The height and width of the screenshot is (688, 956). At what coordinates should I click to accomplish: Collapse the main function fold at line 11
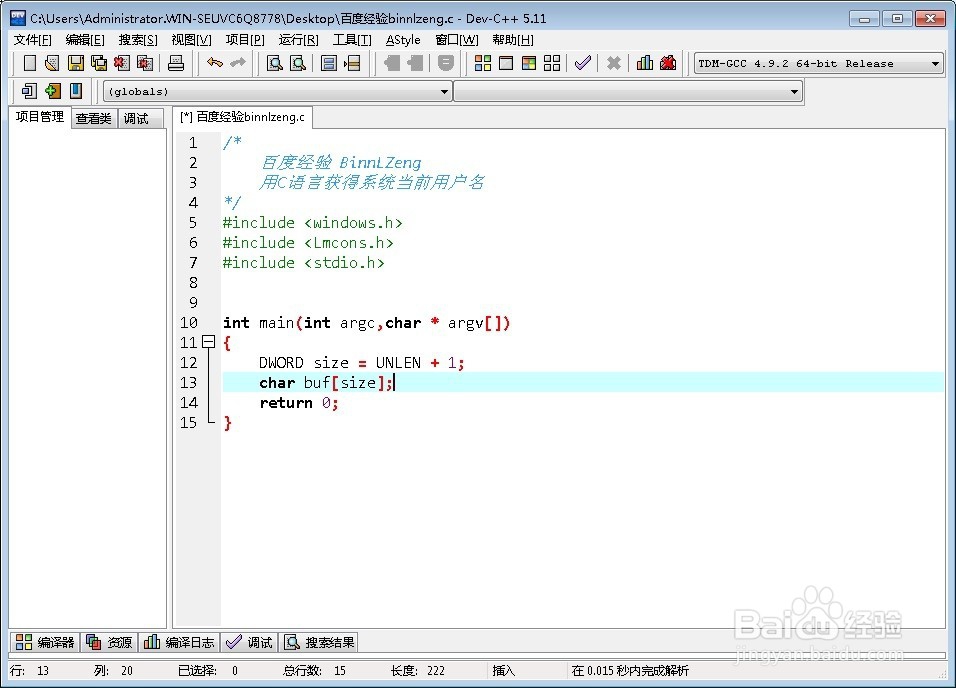point(209,342)
